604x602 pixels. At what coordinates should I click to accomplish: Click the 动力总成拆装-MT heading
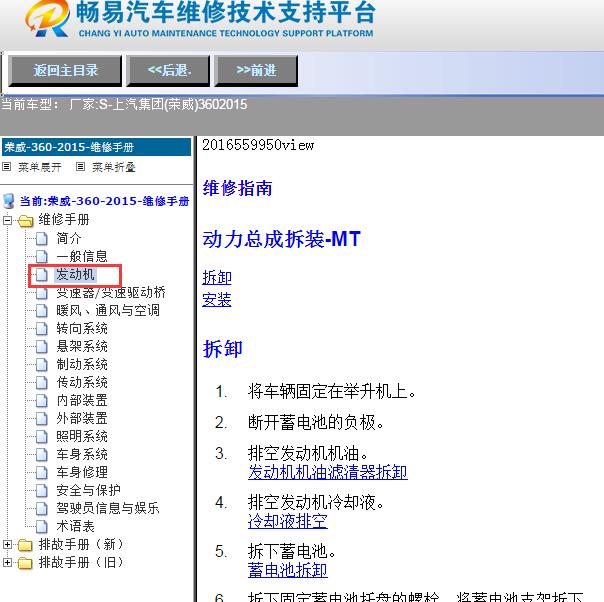pyautogui.click(x=282, y=239)
